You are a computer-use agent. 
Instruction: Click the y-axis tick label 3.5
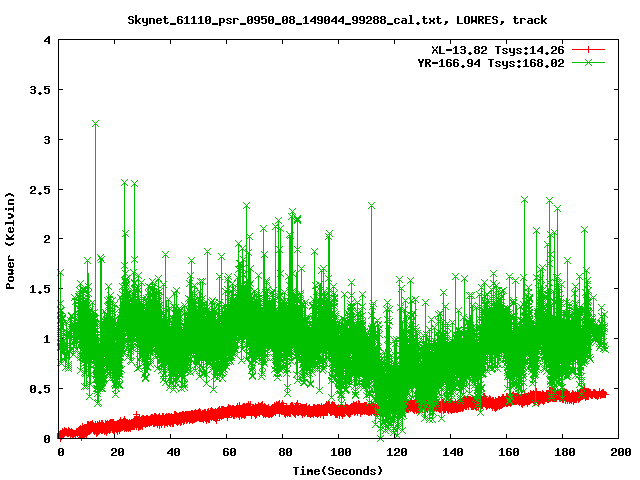[x=41, y=90]
